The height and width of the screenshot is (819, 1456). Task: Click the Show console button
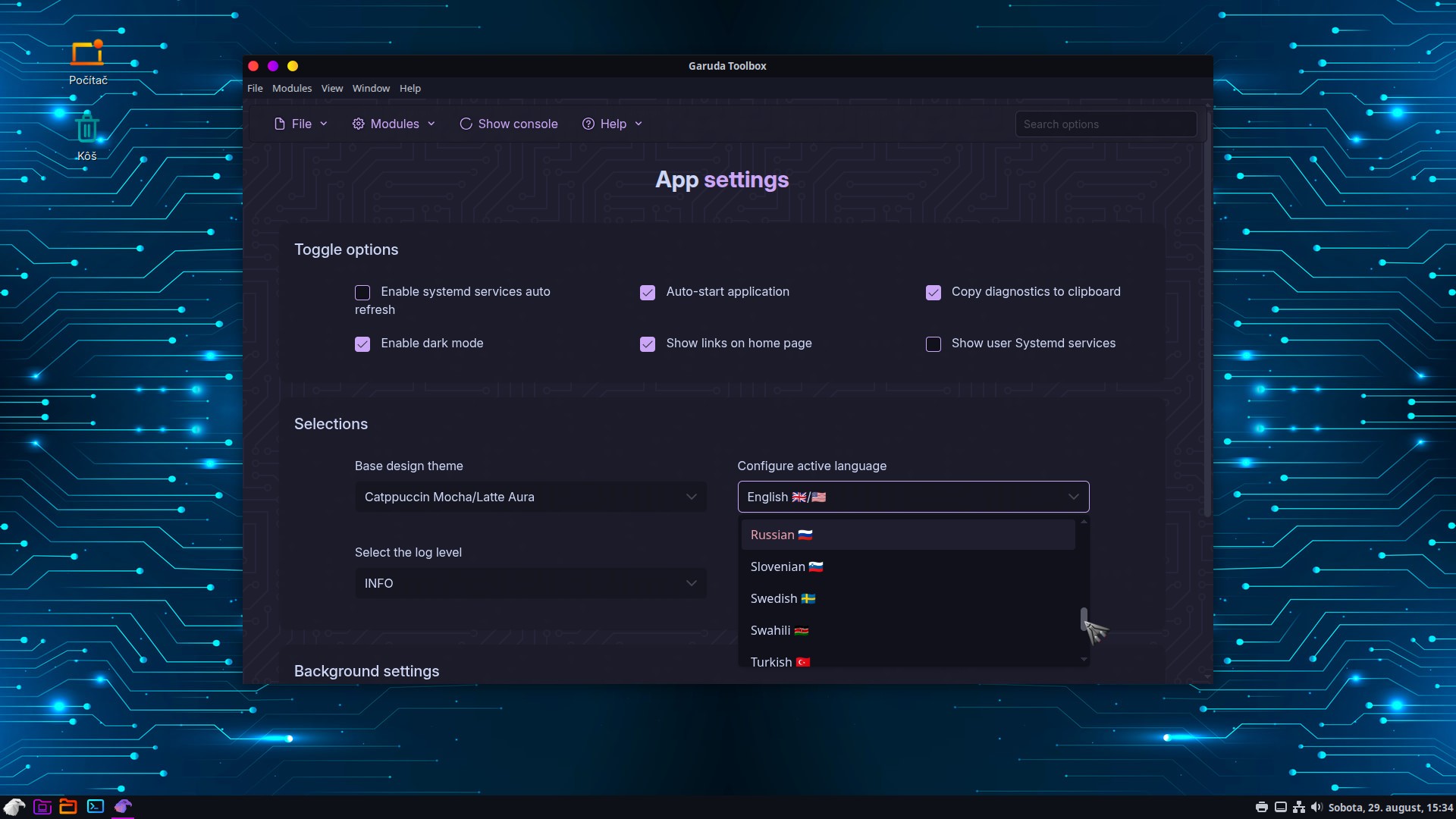(509, 124)
